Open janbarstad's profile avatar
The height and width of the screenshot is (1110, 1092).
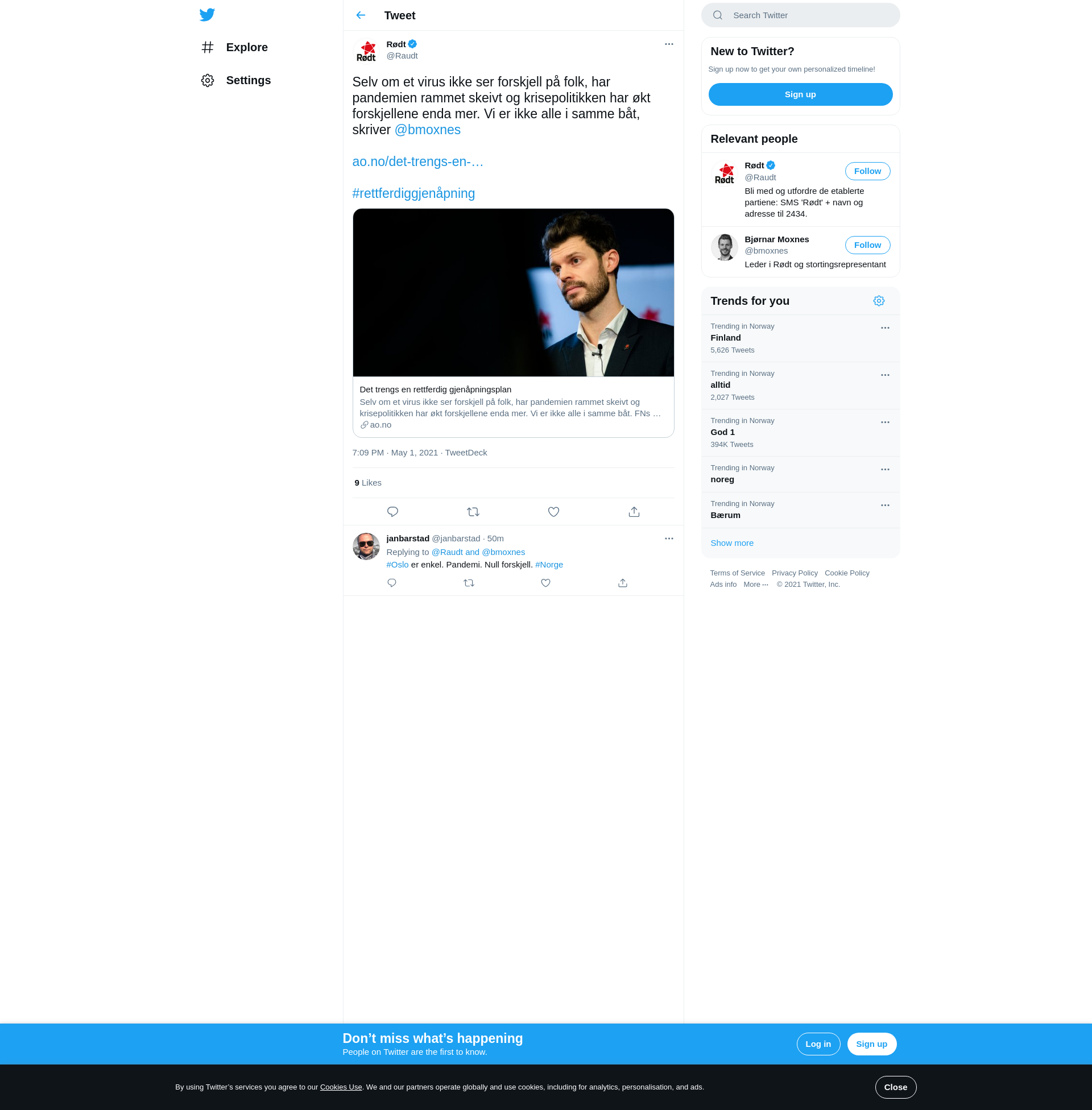(366, 546)
